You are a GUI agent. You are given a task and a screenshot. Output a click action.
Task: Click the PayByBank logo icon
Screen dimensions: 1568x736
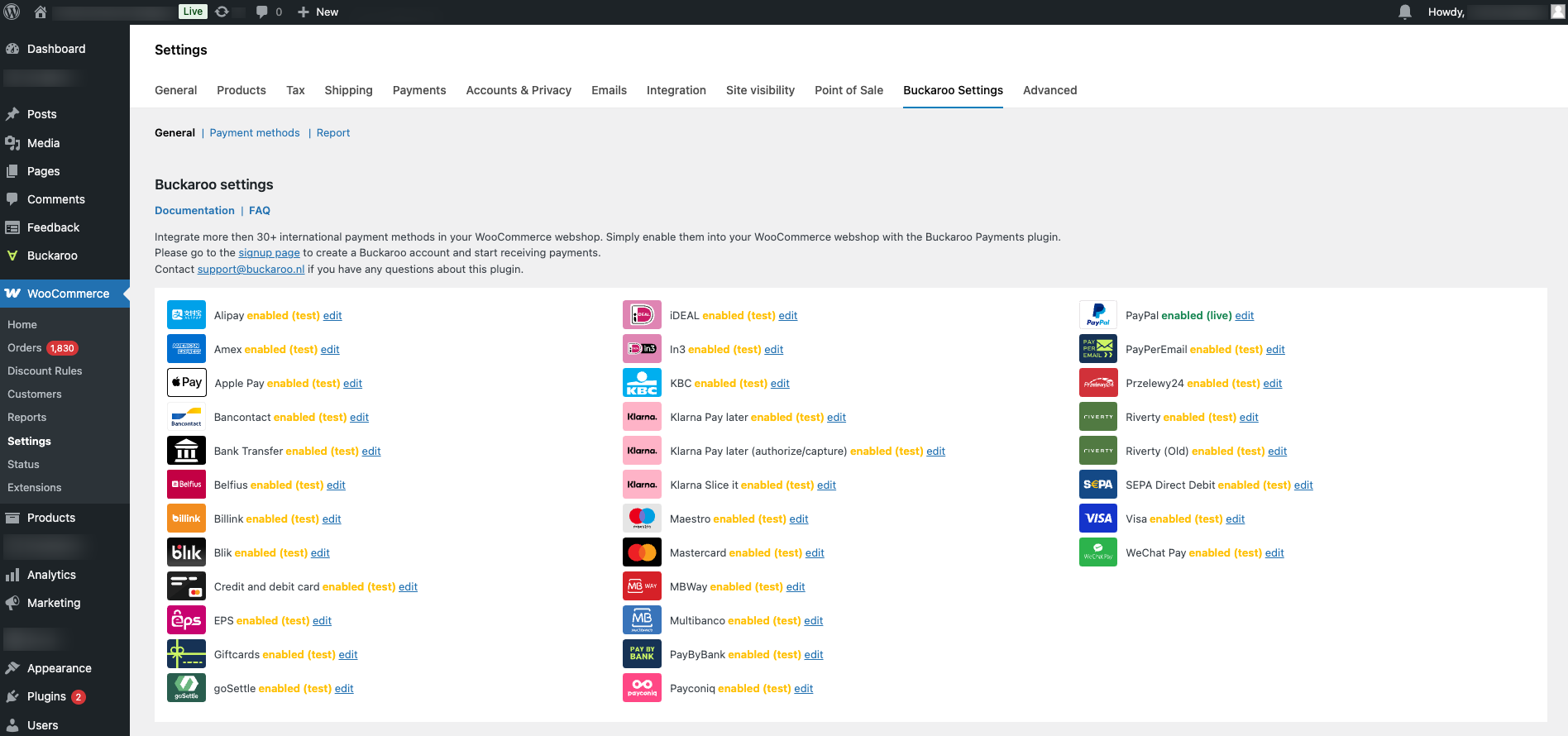642,654
